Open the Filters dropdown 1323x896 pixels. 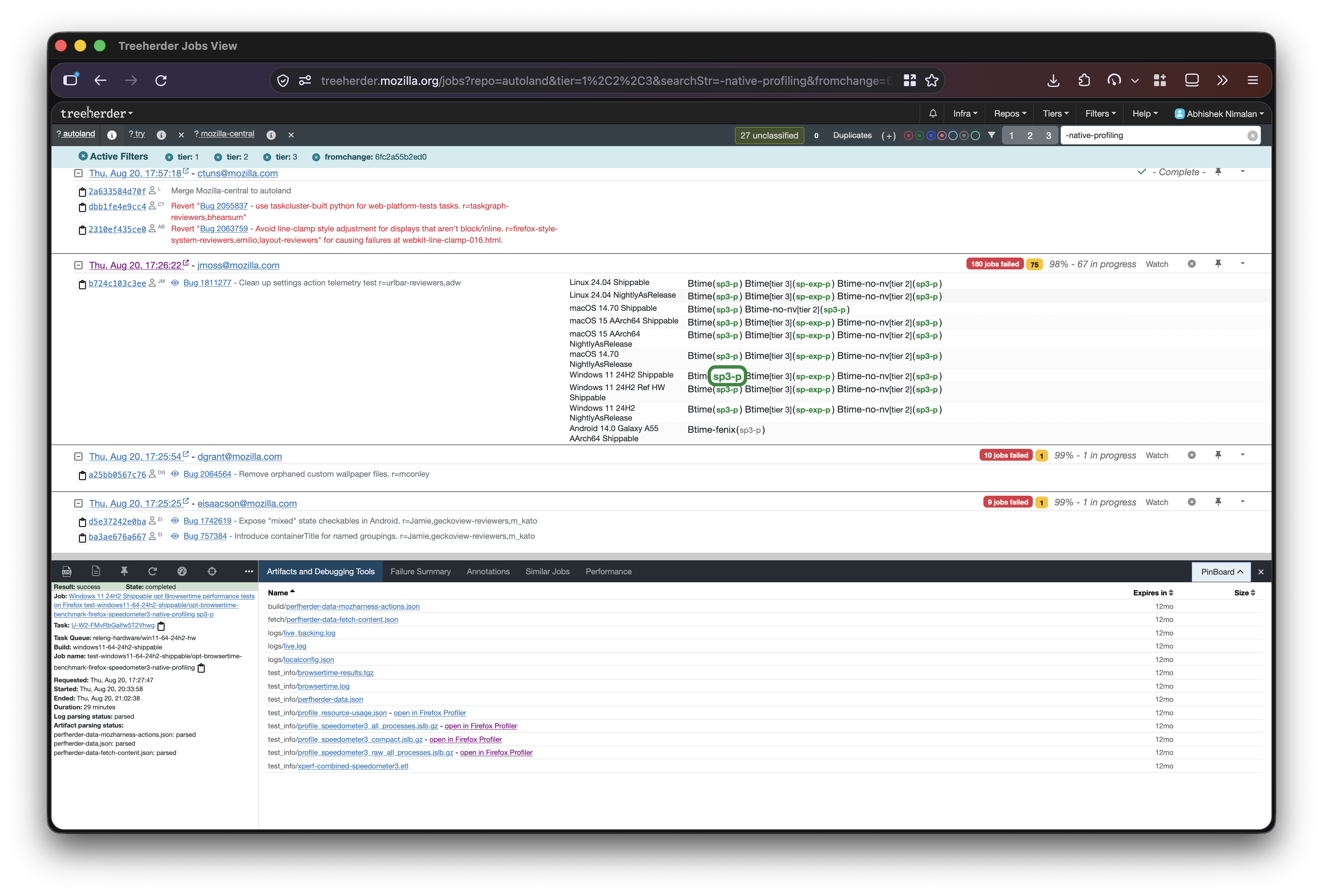1100,113
